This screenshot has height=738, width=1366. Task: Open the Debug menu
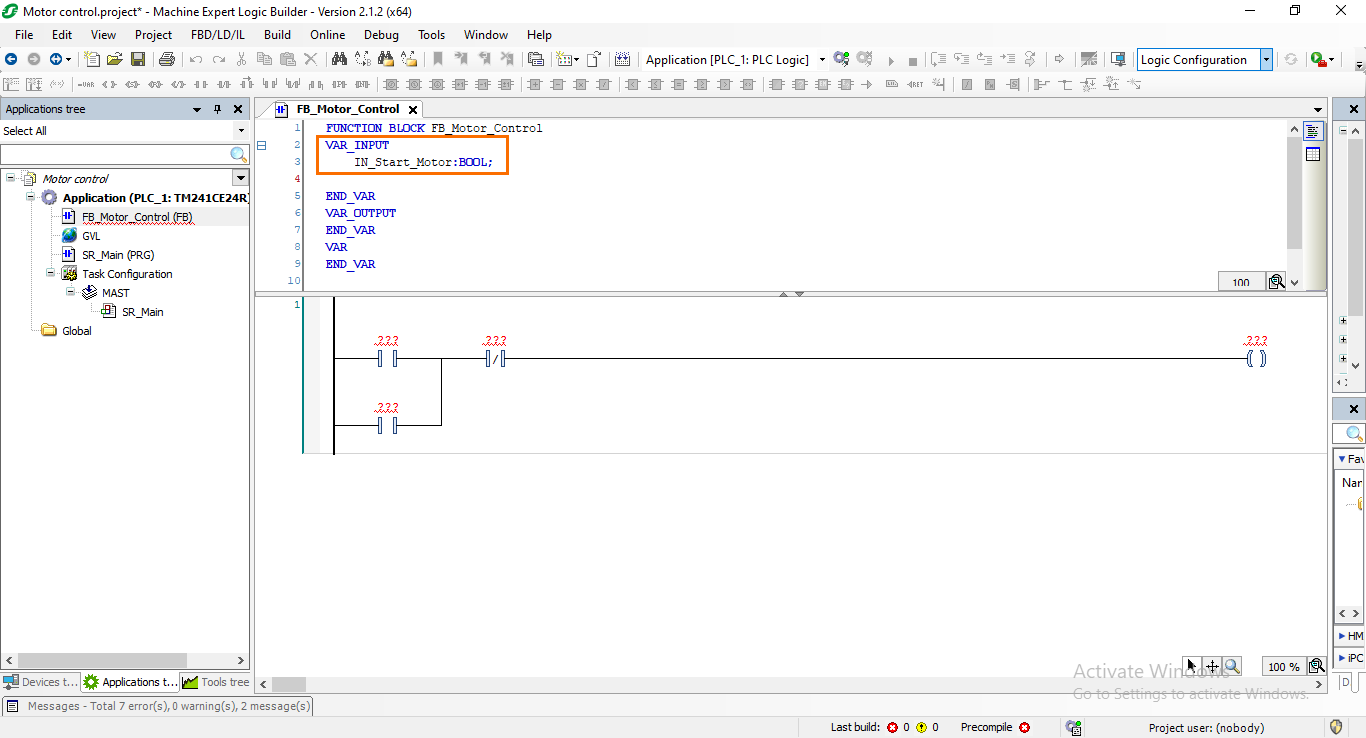click(x=381, y=34)
